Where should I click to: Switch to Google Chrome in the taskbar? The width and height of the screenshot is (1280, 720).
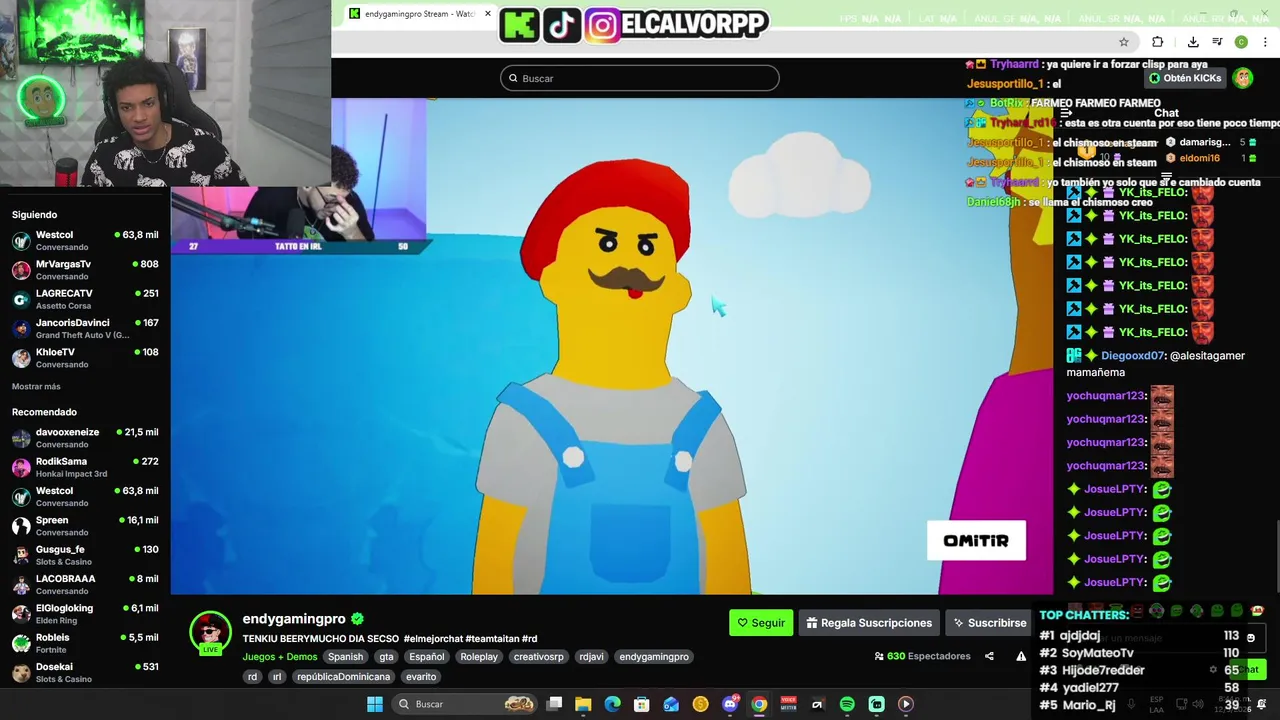[759, 704]
